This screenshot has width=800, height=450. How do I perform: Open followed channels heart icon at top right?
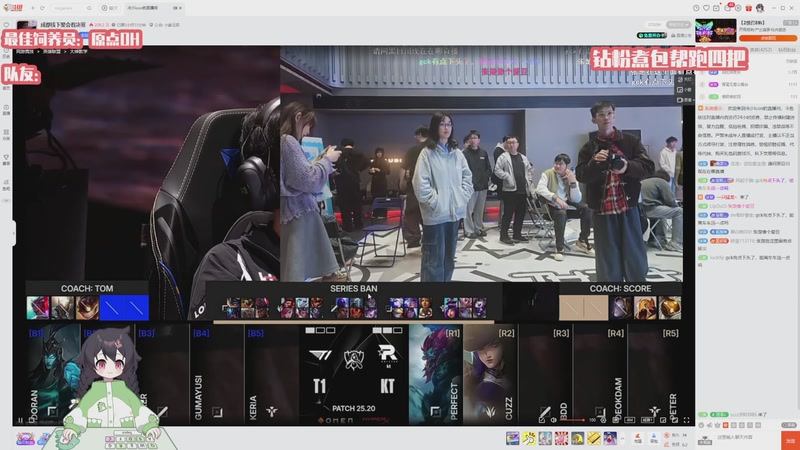706,8
